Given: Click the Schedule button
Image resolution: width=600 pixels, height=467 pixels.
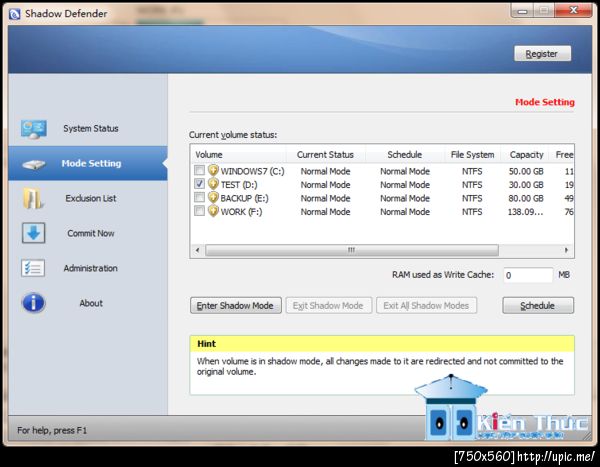Looking at the screenshot, I should pos(538,305).
